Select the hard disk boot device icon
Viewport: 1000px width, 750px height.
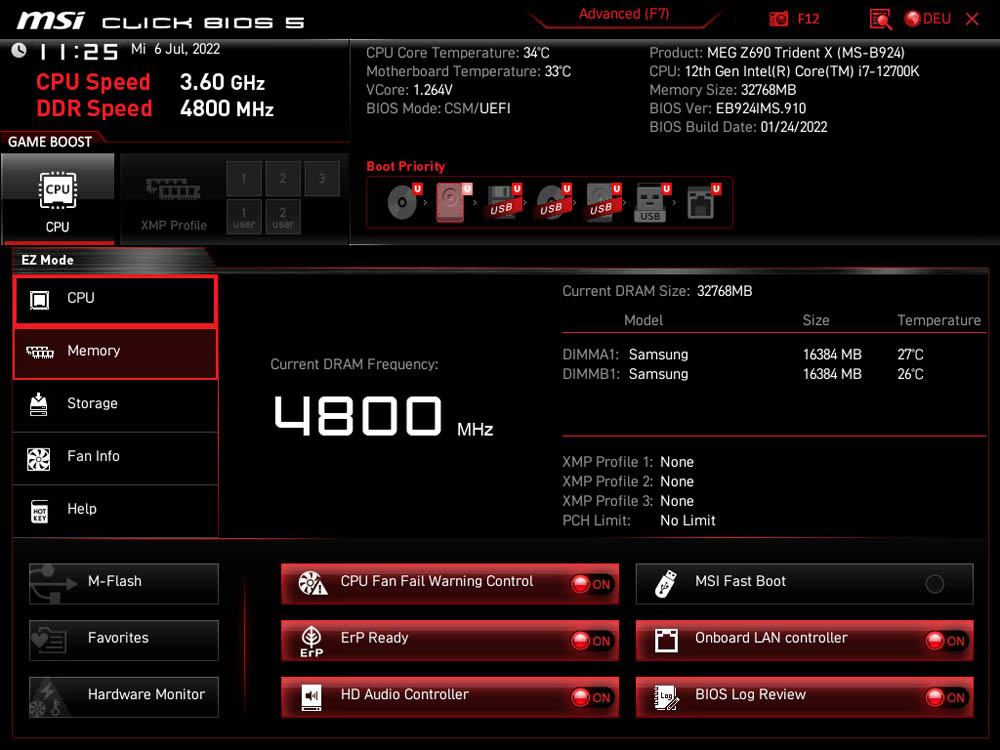pyautogui.click(x=450, y=203)
